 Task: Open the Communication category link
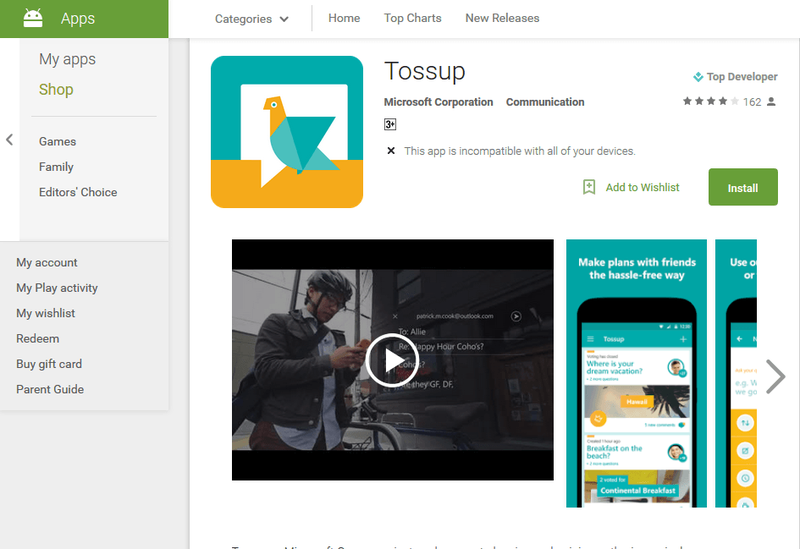545,102
